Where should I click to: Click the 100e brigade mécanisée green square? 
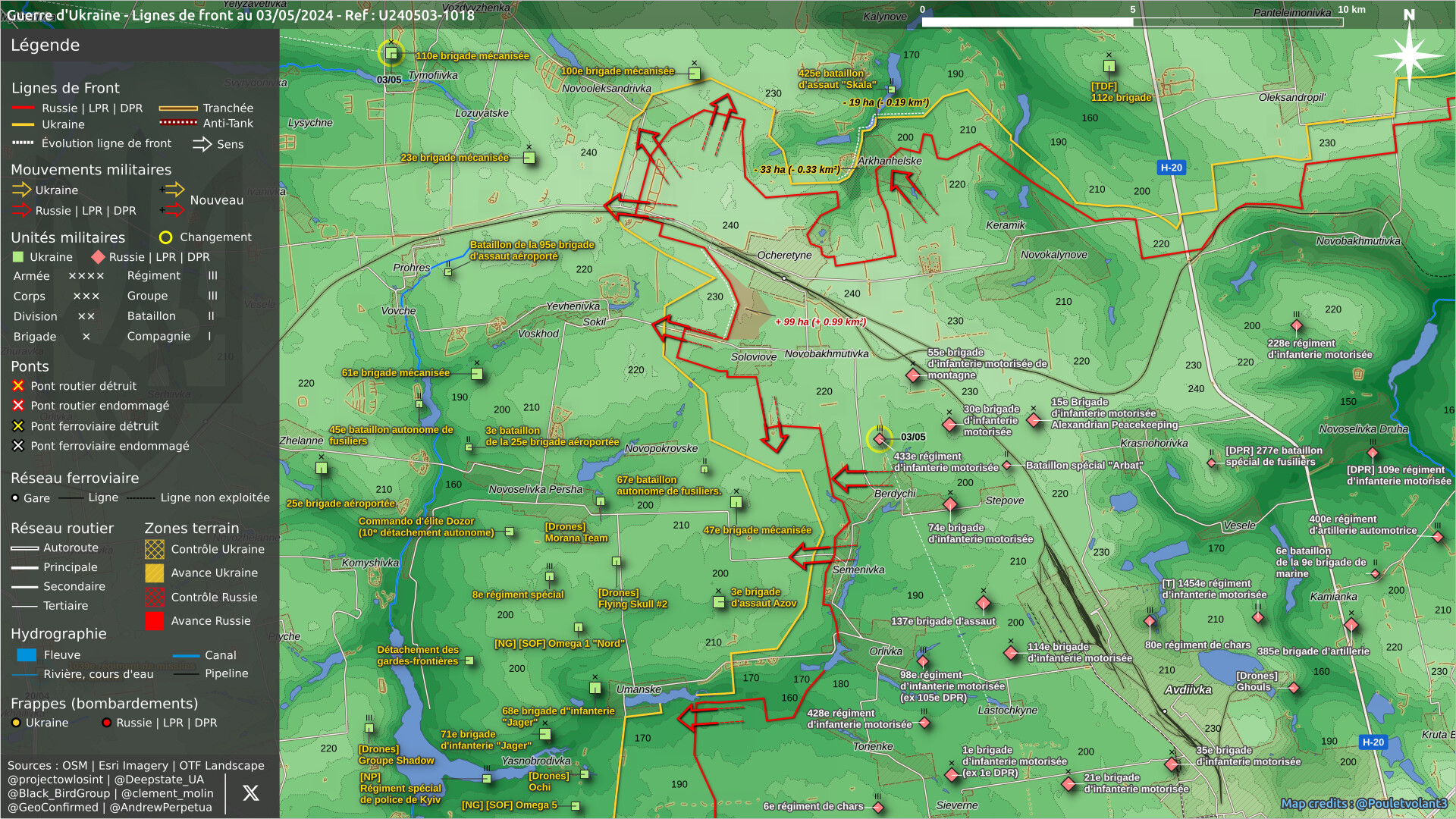(694, 74)
